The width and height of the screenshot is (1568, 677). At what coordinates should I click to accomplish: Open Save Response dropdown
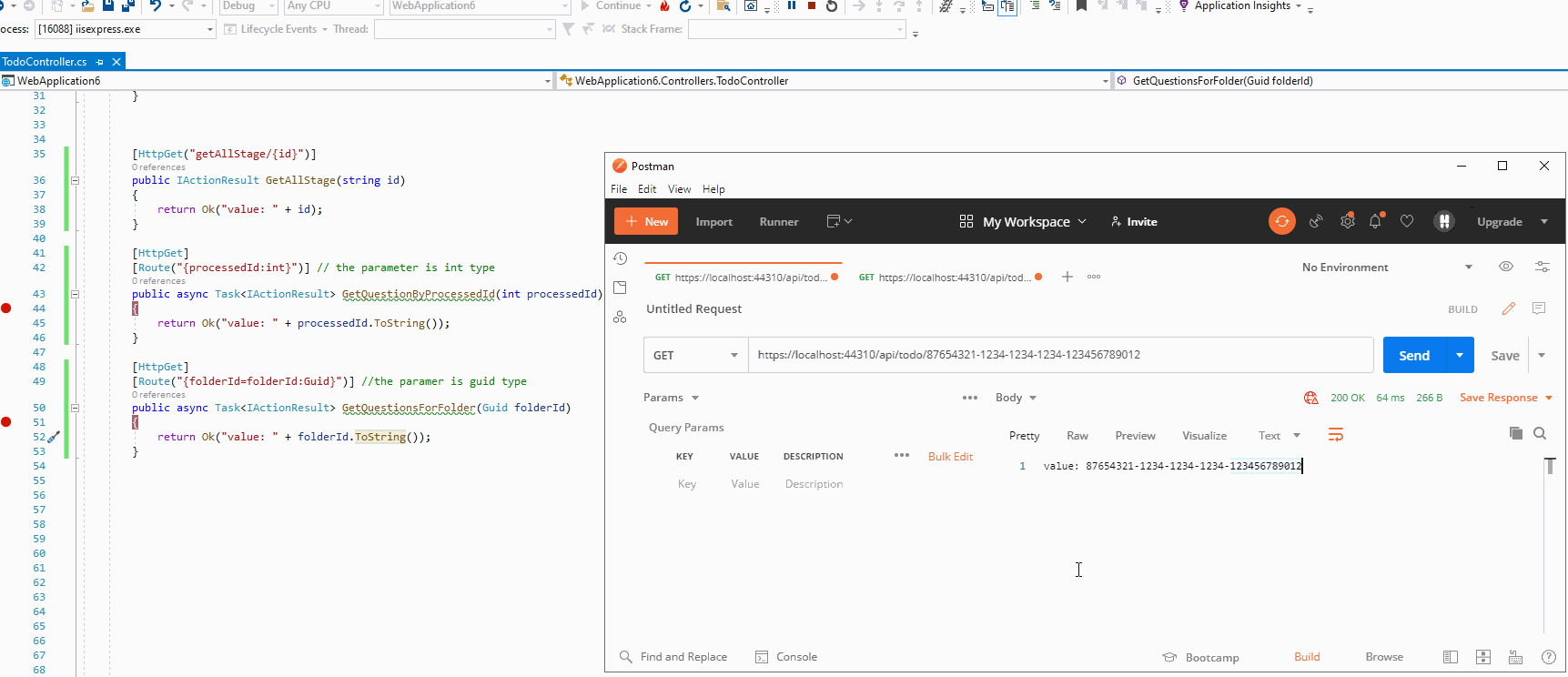1506,398
